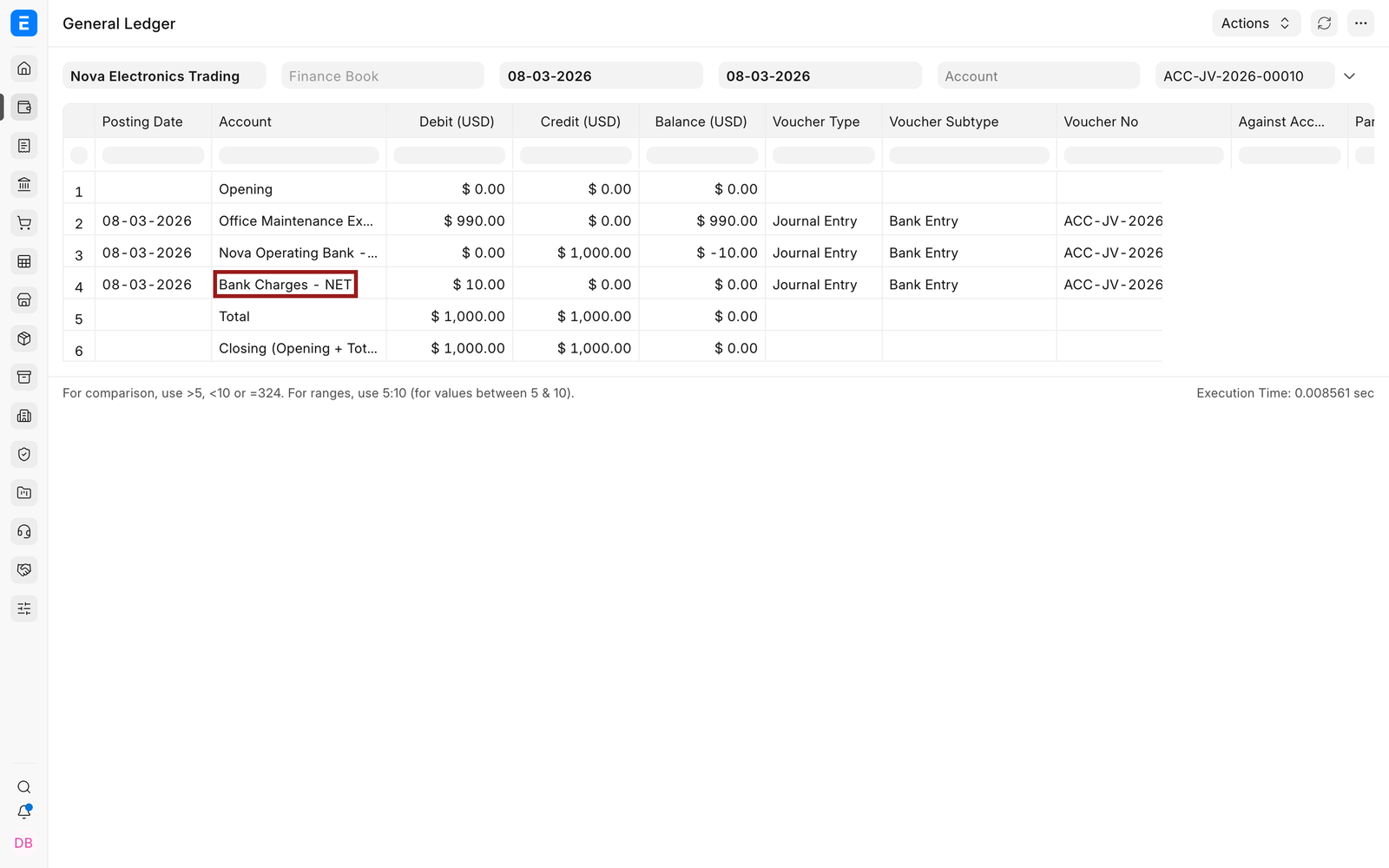Click the Voucher No column header
Viewport: 1389px width, 868px height.
1144,122
